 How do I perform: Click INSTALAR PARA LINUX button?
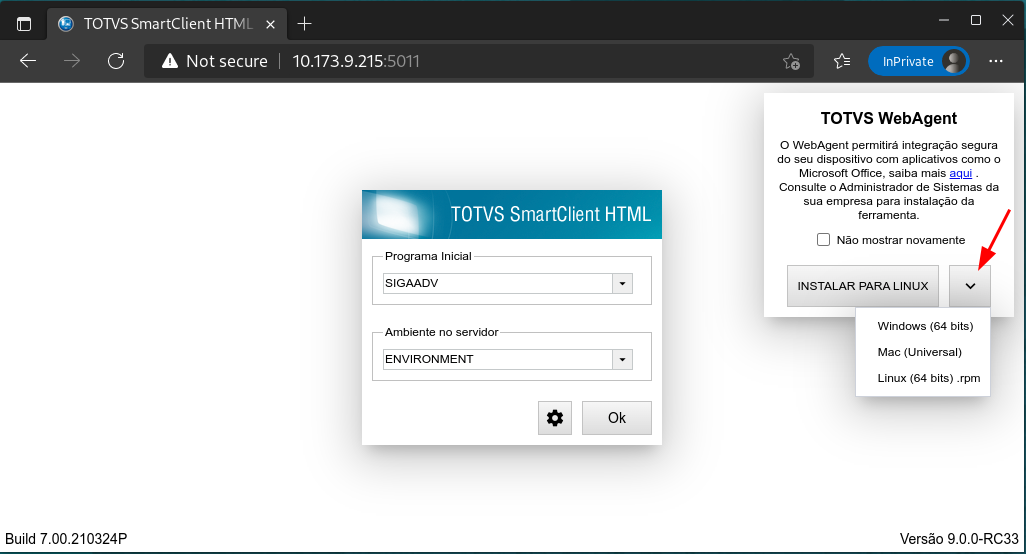tap(862, 286)
